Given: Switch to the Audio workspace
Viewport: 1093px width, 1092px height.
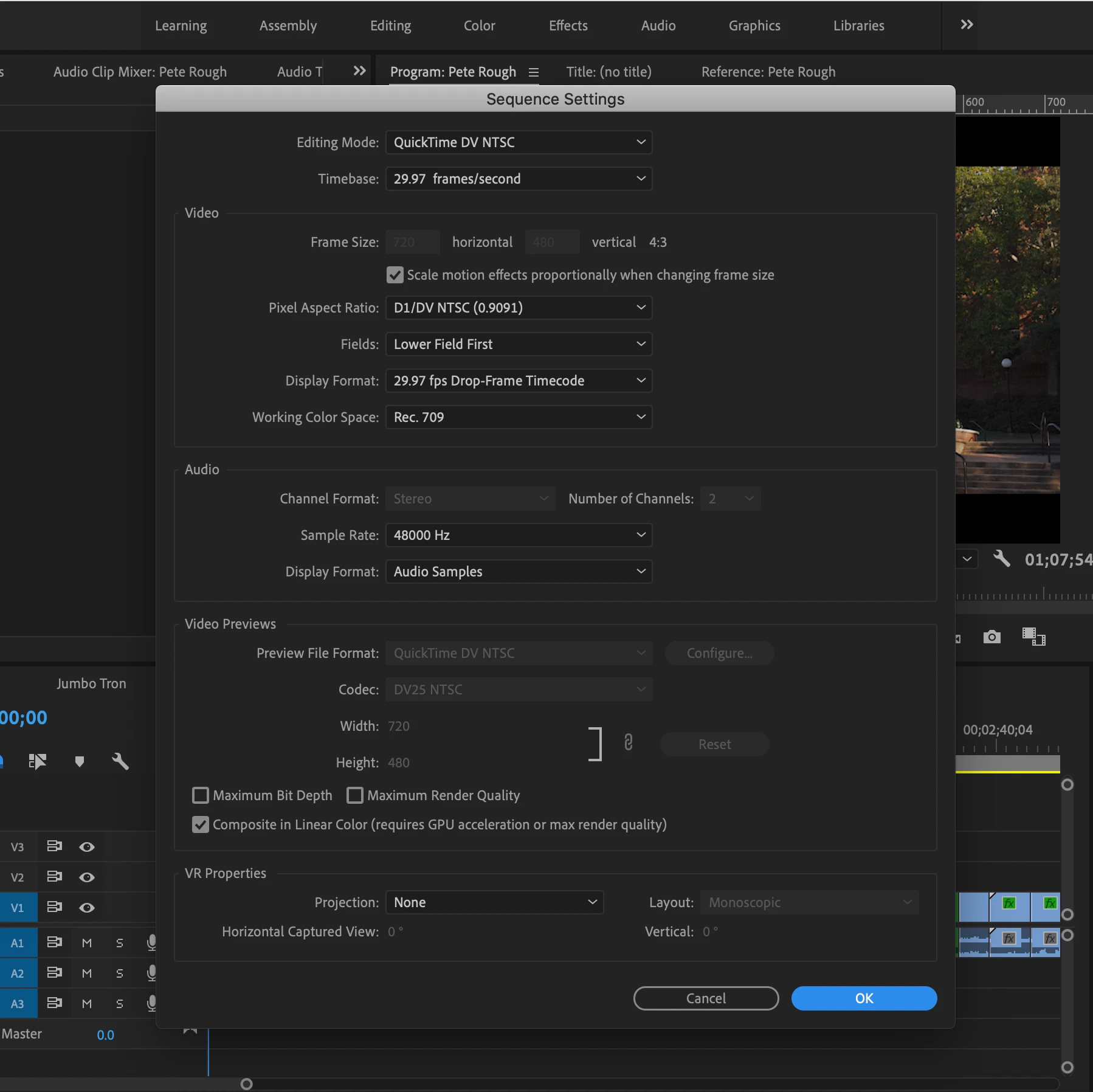Looking at the screenshot, I should tap(658, 26).
